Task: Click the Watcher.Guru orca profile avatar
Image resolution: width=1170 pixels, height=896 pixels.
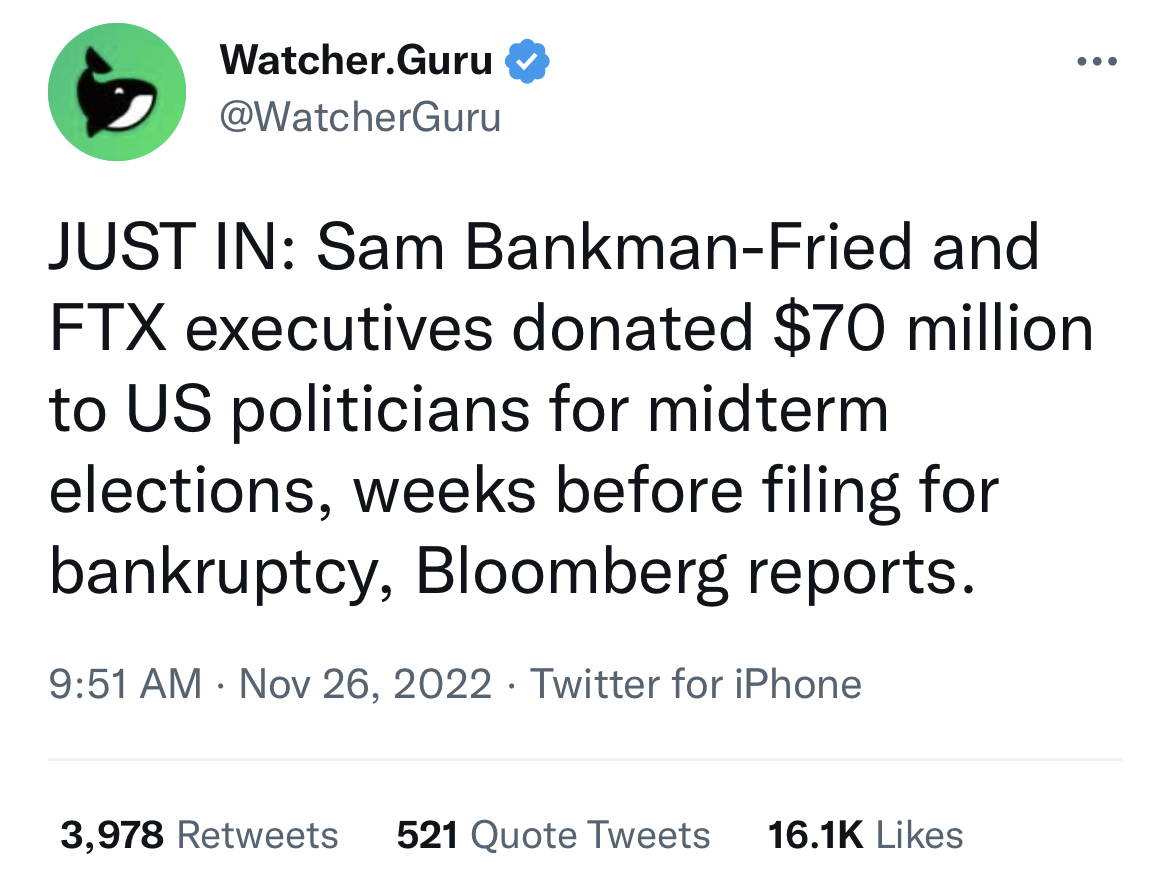Action: (x=117, y=92)
